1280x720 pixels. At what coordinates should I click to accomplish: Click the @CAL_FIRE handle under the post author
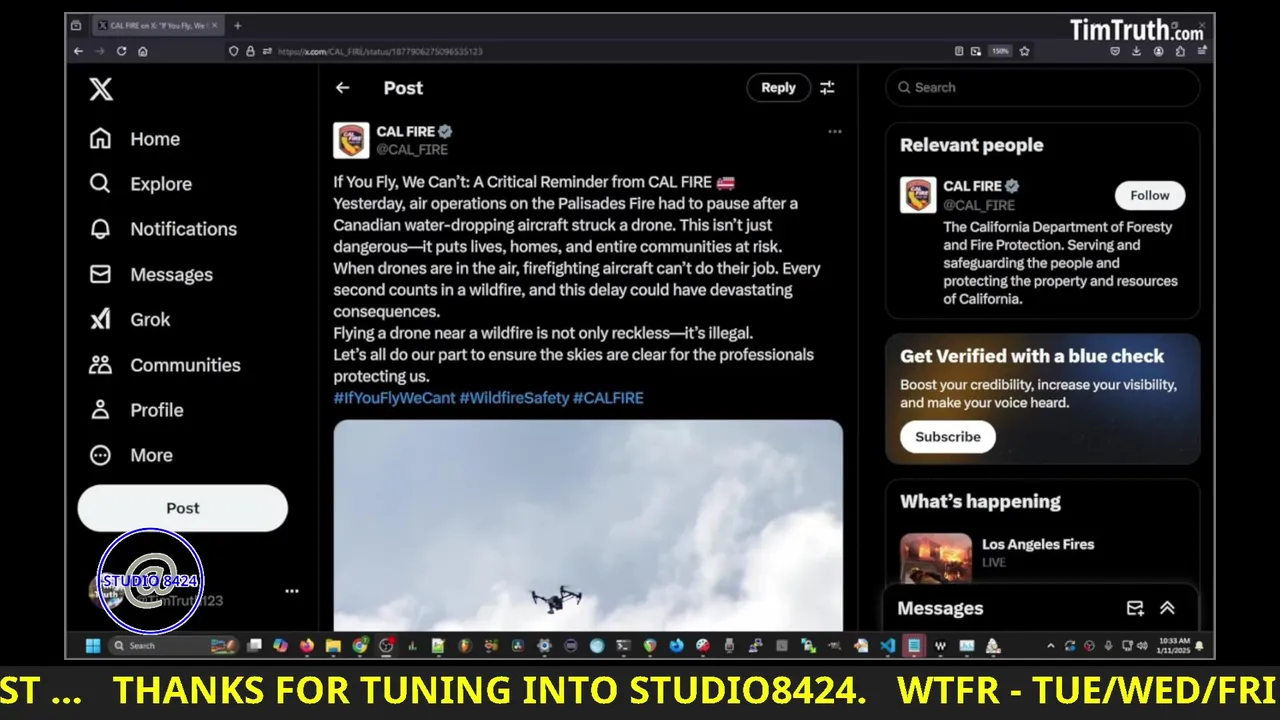point(412,149)
